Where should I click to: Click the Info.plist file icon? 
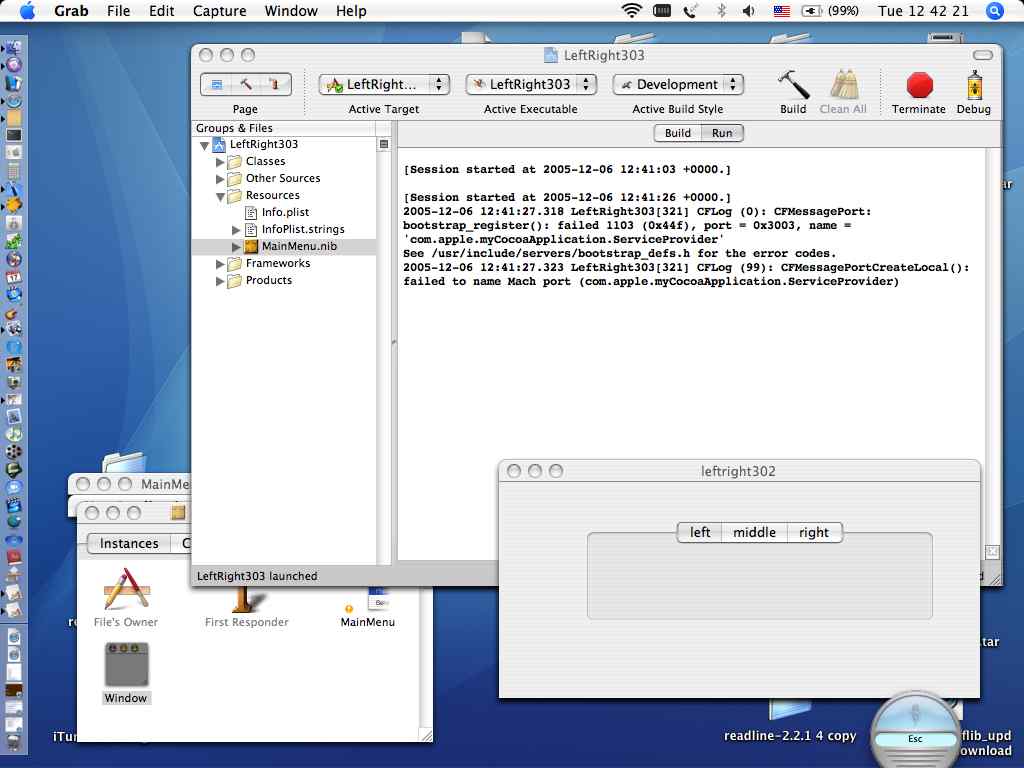[251, 212]
